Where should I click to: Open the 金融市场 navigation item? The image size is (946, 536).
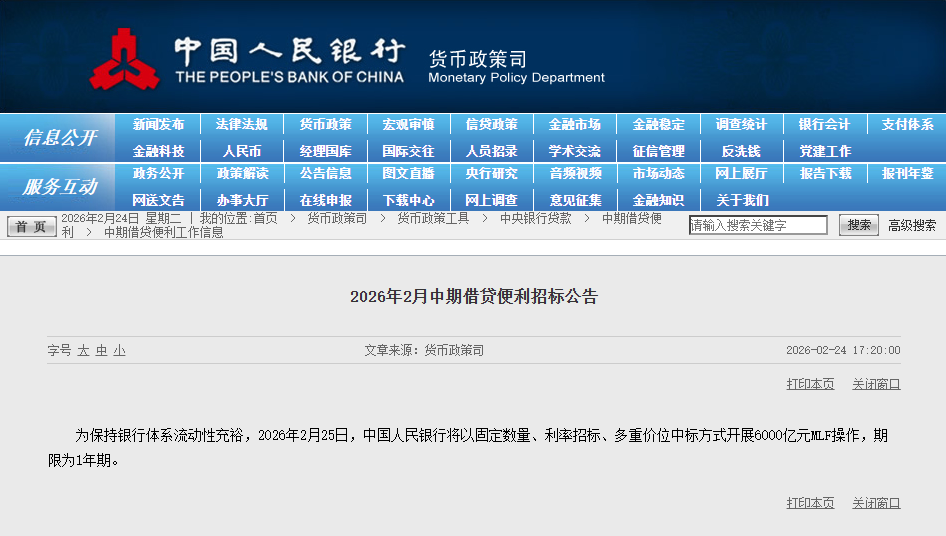coord(575,125)
